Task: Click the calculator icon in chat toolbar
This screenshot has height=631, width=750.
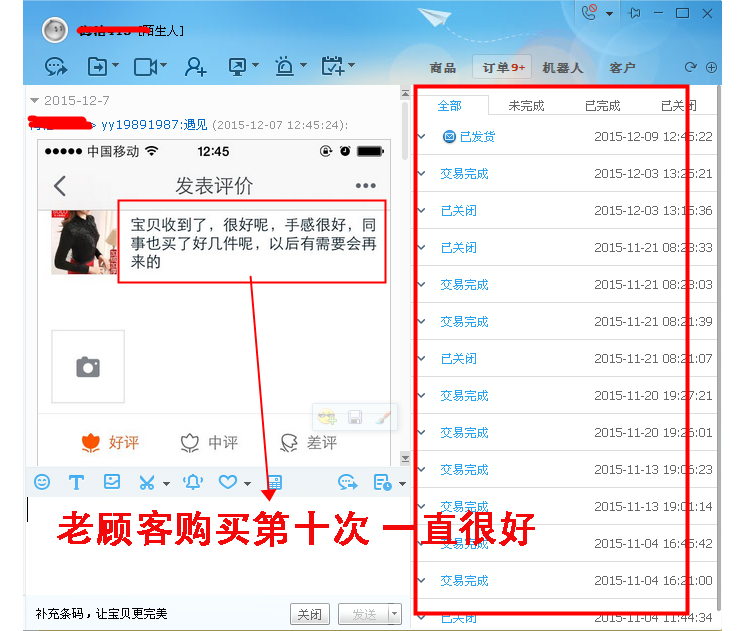Action: [273, 482]
